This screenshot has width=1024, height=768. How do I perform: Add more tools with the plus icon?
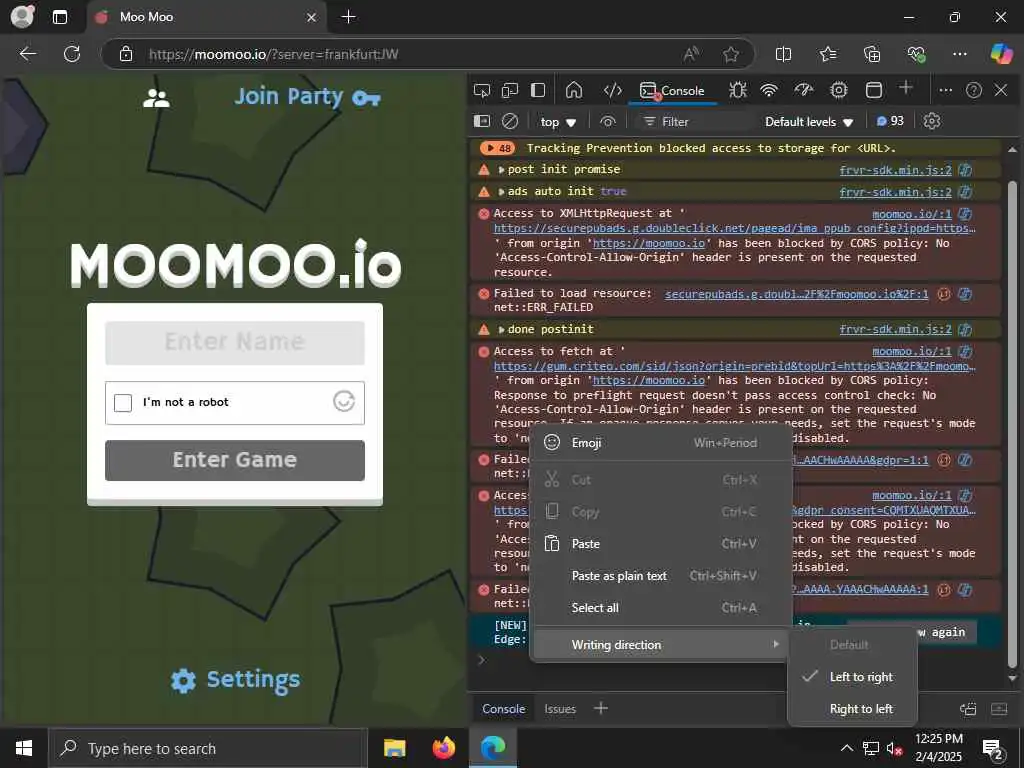tap(906, 88)
